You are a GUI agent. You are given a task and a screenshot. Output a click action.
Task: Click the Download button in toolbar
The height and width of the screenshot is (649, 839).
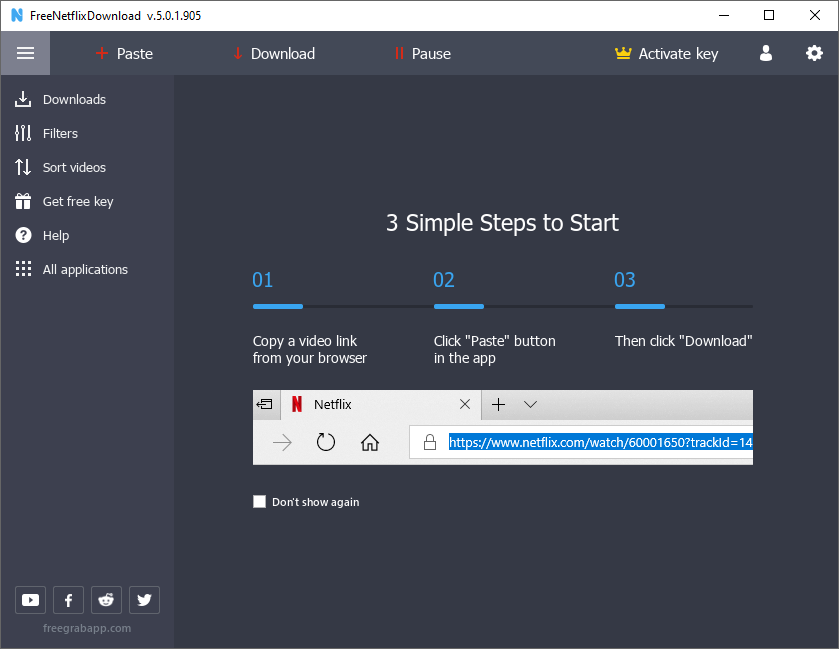274,54
